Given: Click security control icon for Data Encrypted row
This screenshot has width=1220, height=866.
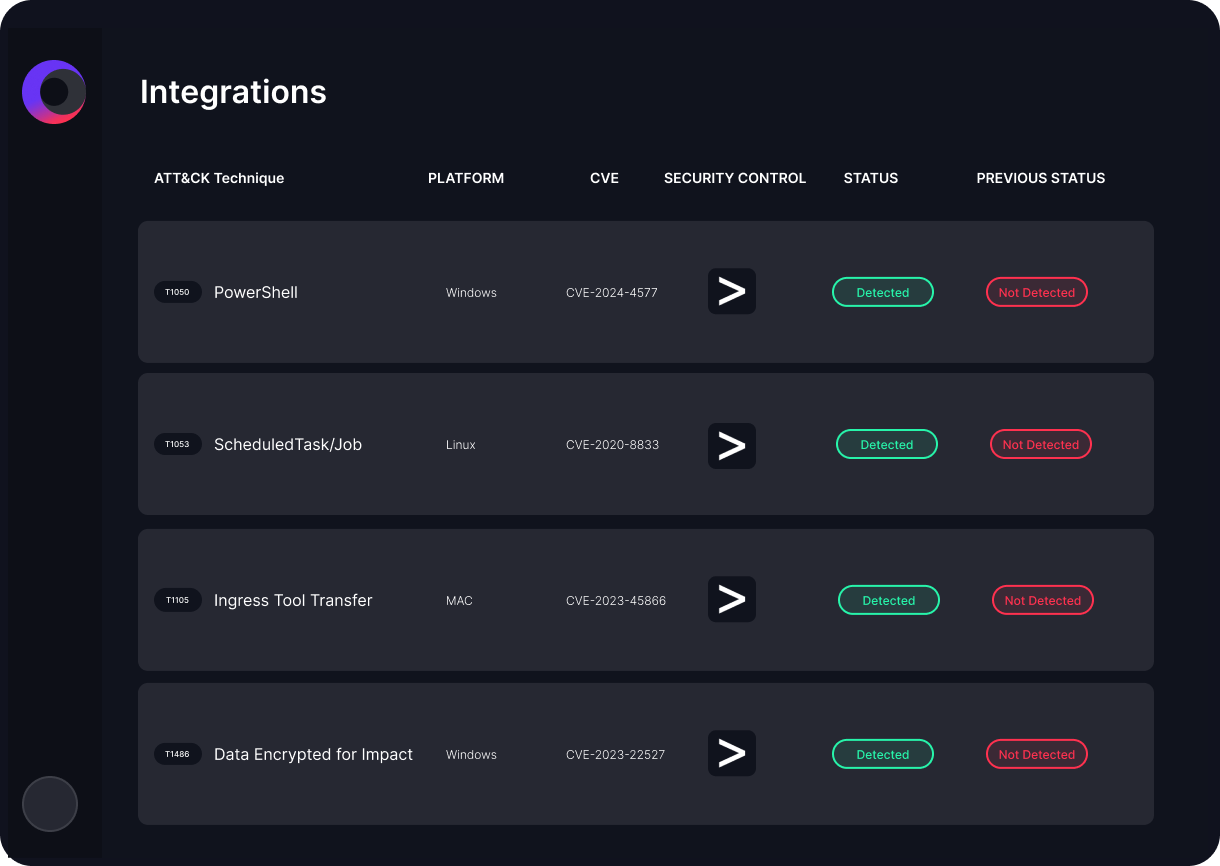Looking at the screenshot, I should pos(732,754).
